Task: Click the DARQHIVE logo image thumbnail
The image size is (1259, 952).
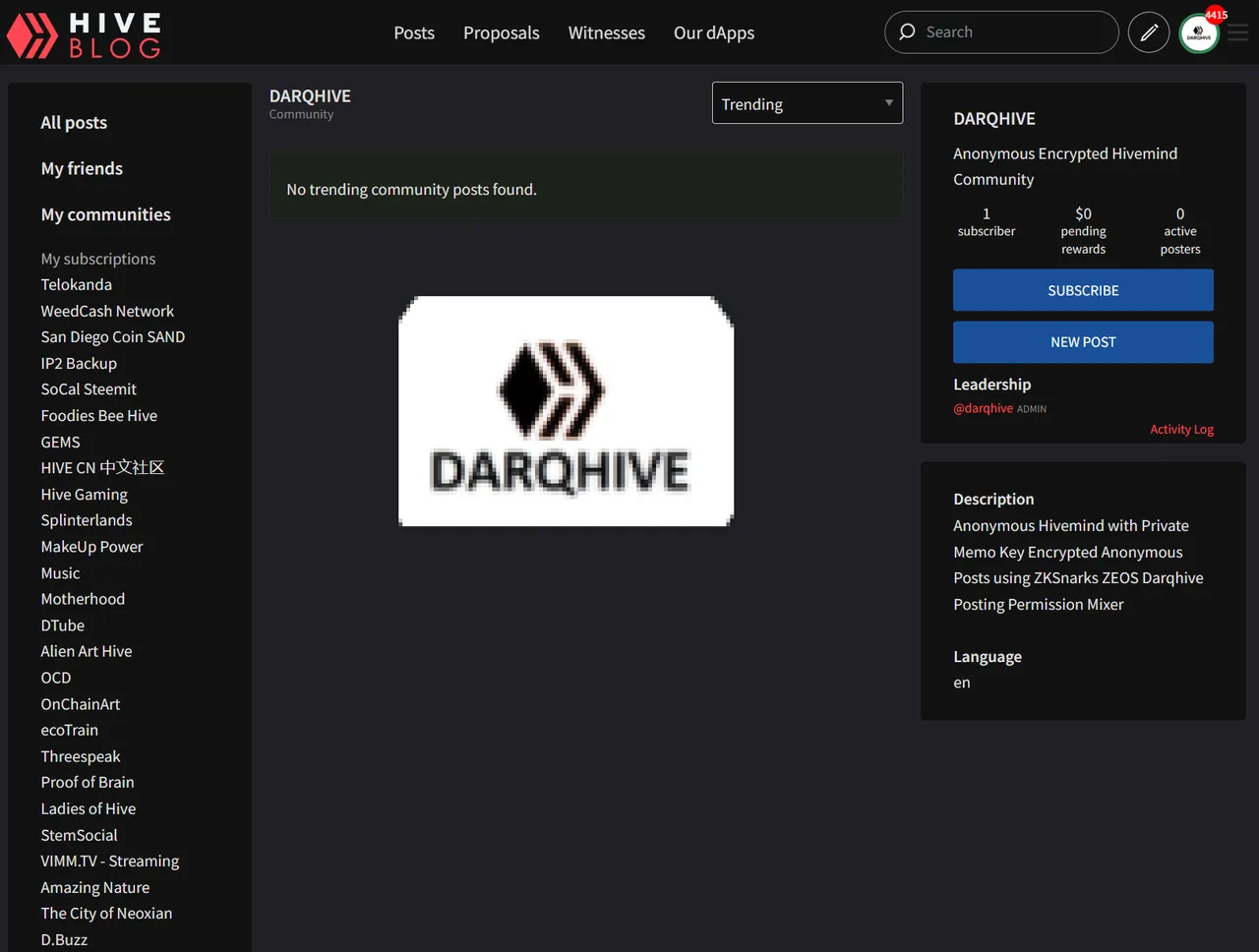Action: (566, 411)
